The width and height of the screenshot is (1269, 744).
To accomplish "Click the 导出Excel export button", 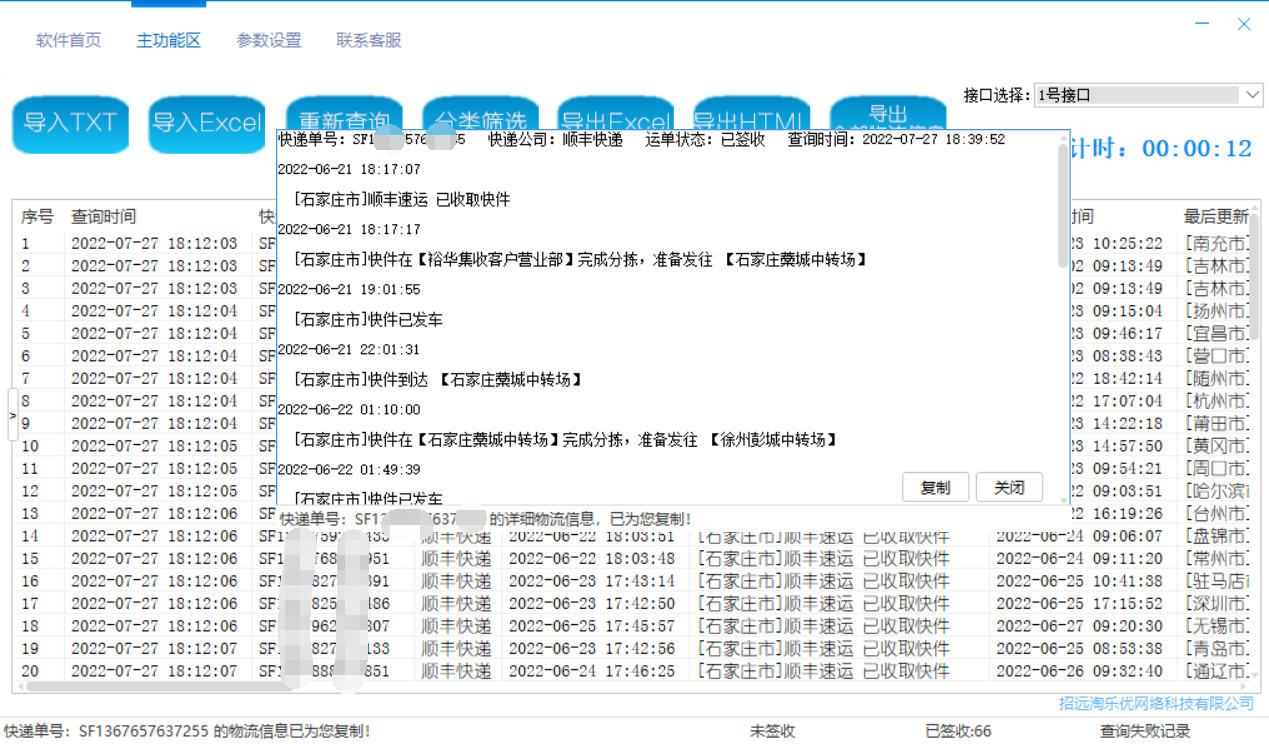I will [615, 112].
